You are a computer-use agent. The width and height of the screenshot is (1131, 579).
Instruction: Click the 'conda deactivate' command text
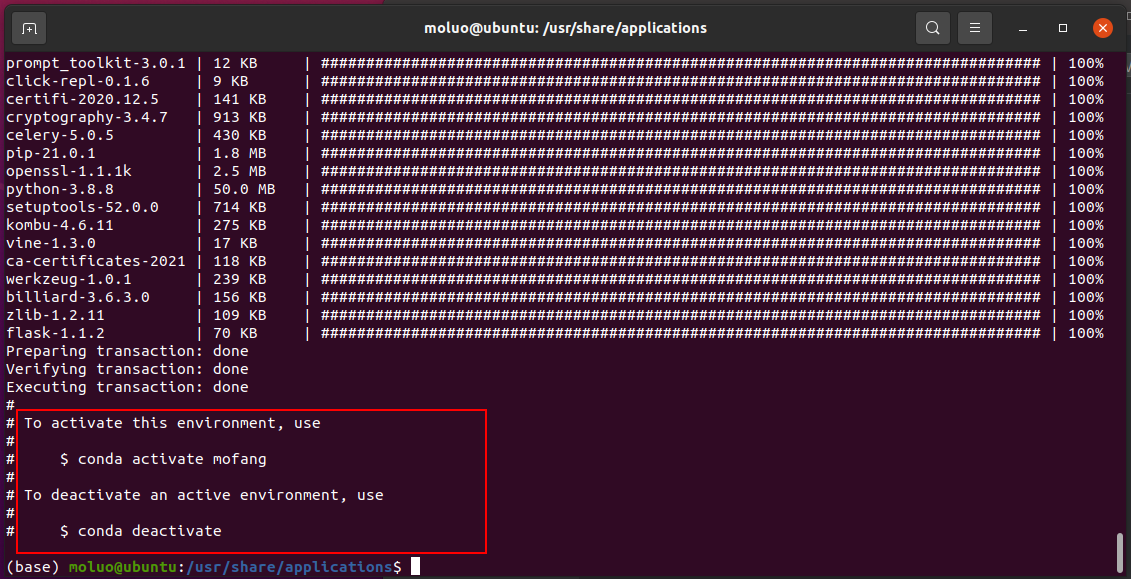[149, 531]
